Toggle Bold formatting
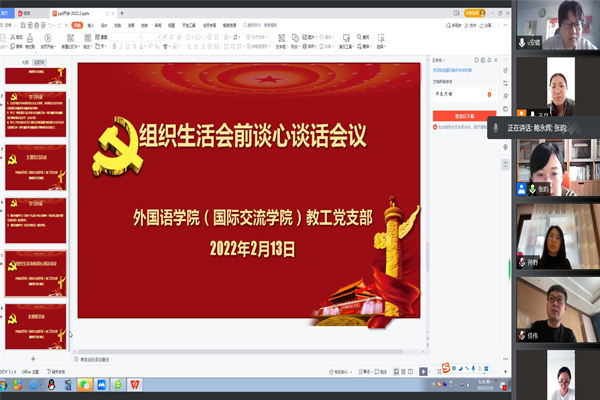Viewport: 600px width, 400px height. coord(114,46)
